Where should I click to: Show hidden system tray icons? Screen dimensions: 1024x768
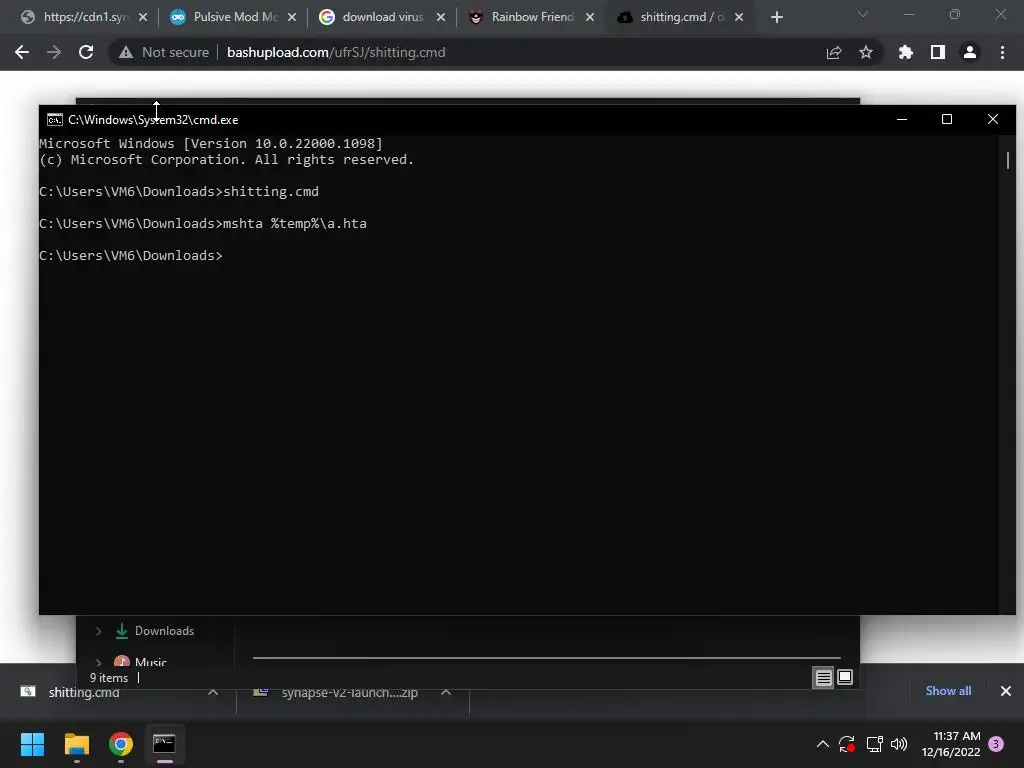pos(823,744)
